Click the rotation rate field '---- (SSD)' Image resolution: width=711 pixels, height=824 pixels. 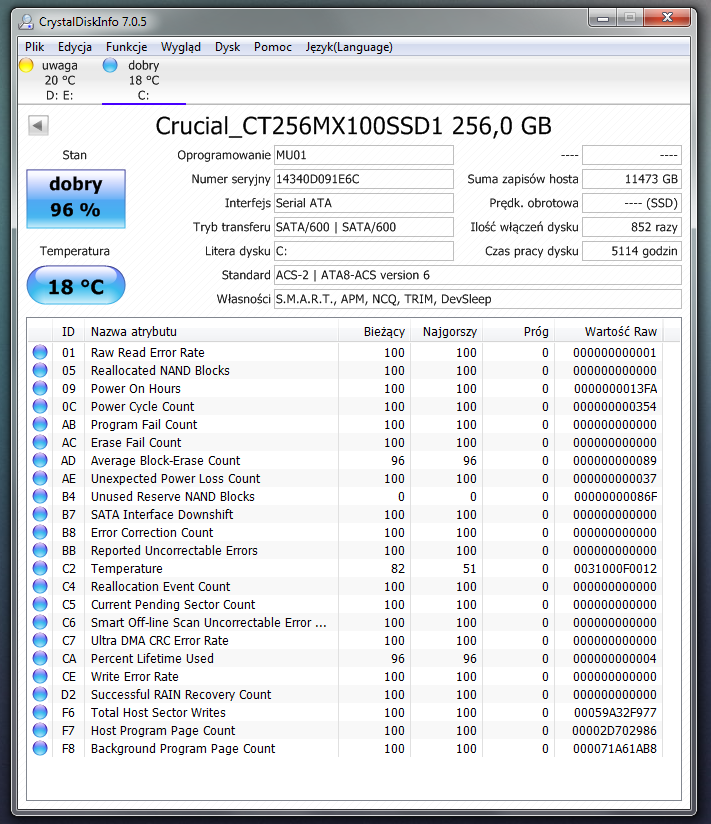click(x=632, y=203)
